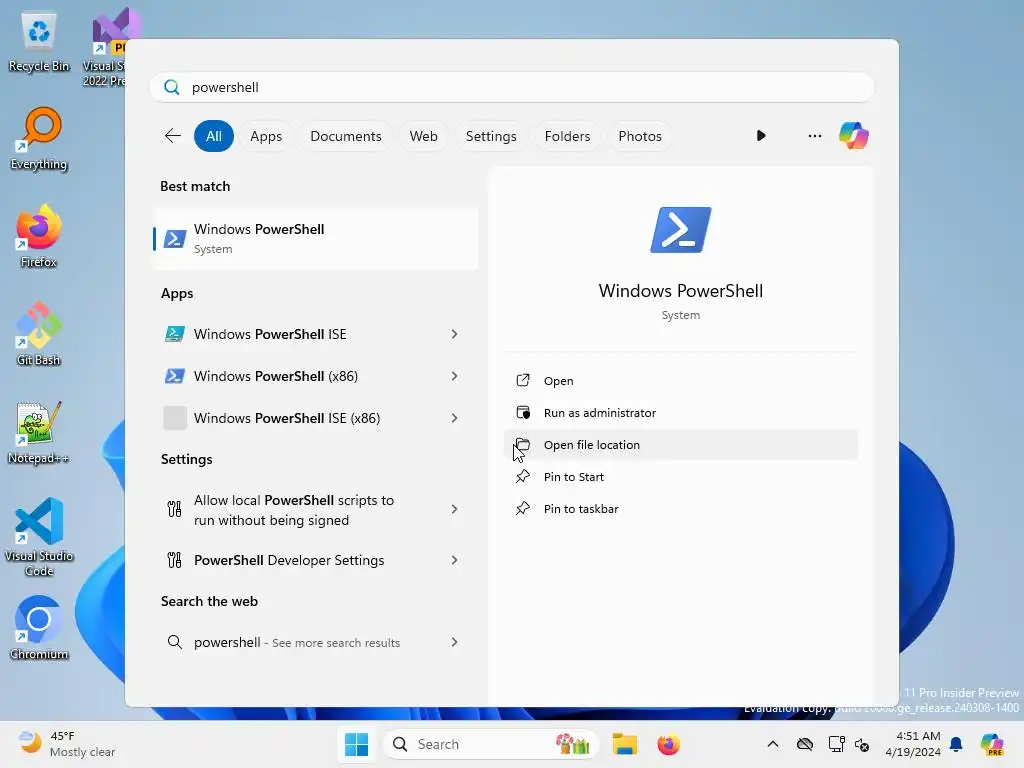Click the cloud sync off tray icon
The width and height of the screenshot is (1024, 768).
(805, 744)
